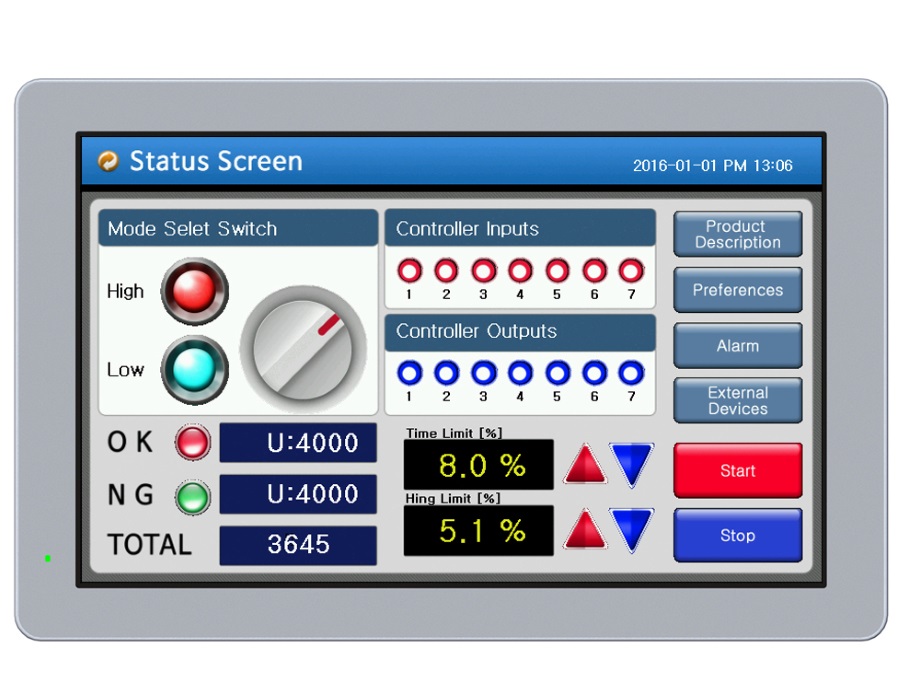The image size is (900, 696).
Task: Increase Hing Limit with the red up arrow
Action: pyautogui.click(x=585, y=528)
